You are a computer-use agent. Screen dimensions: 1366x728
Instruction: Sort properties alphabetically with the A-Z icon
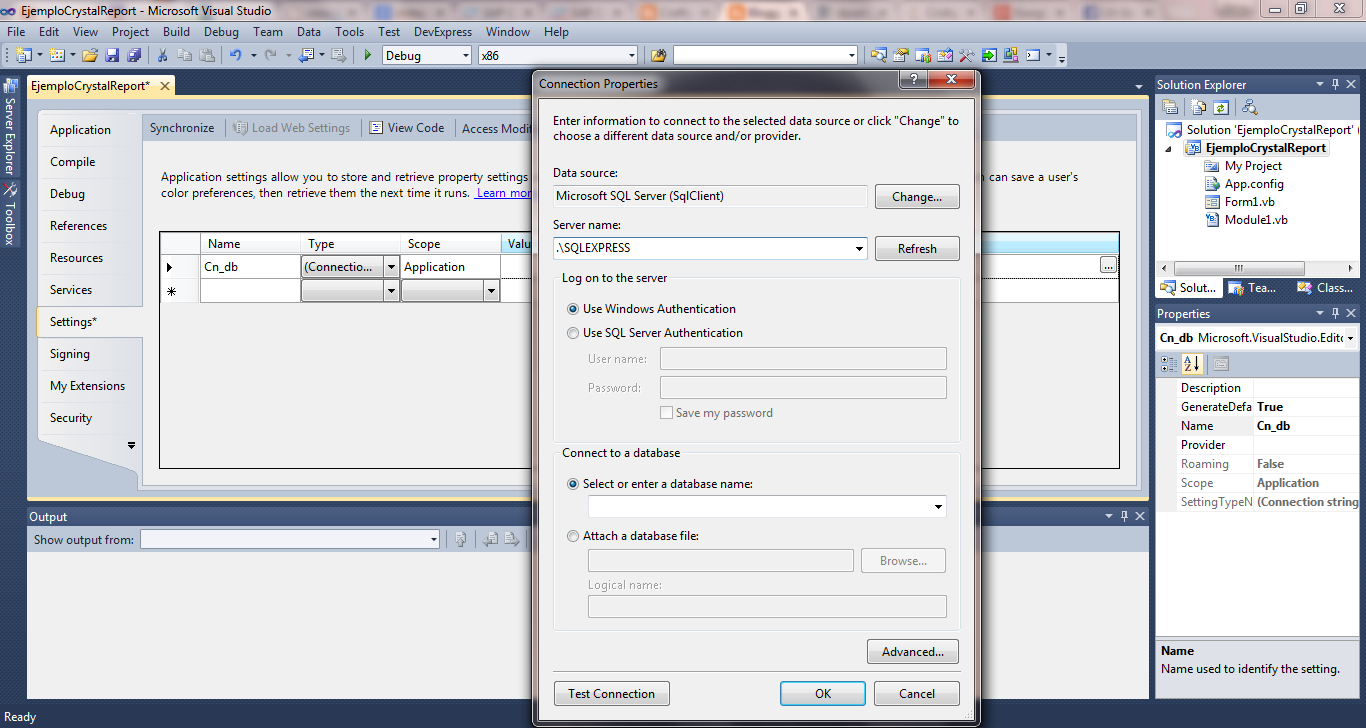tap(1191, 364)
